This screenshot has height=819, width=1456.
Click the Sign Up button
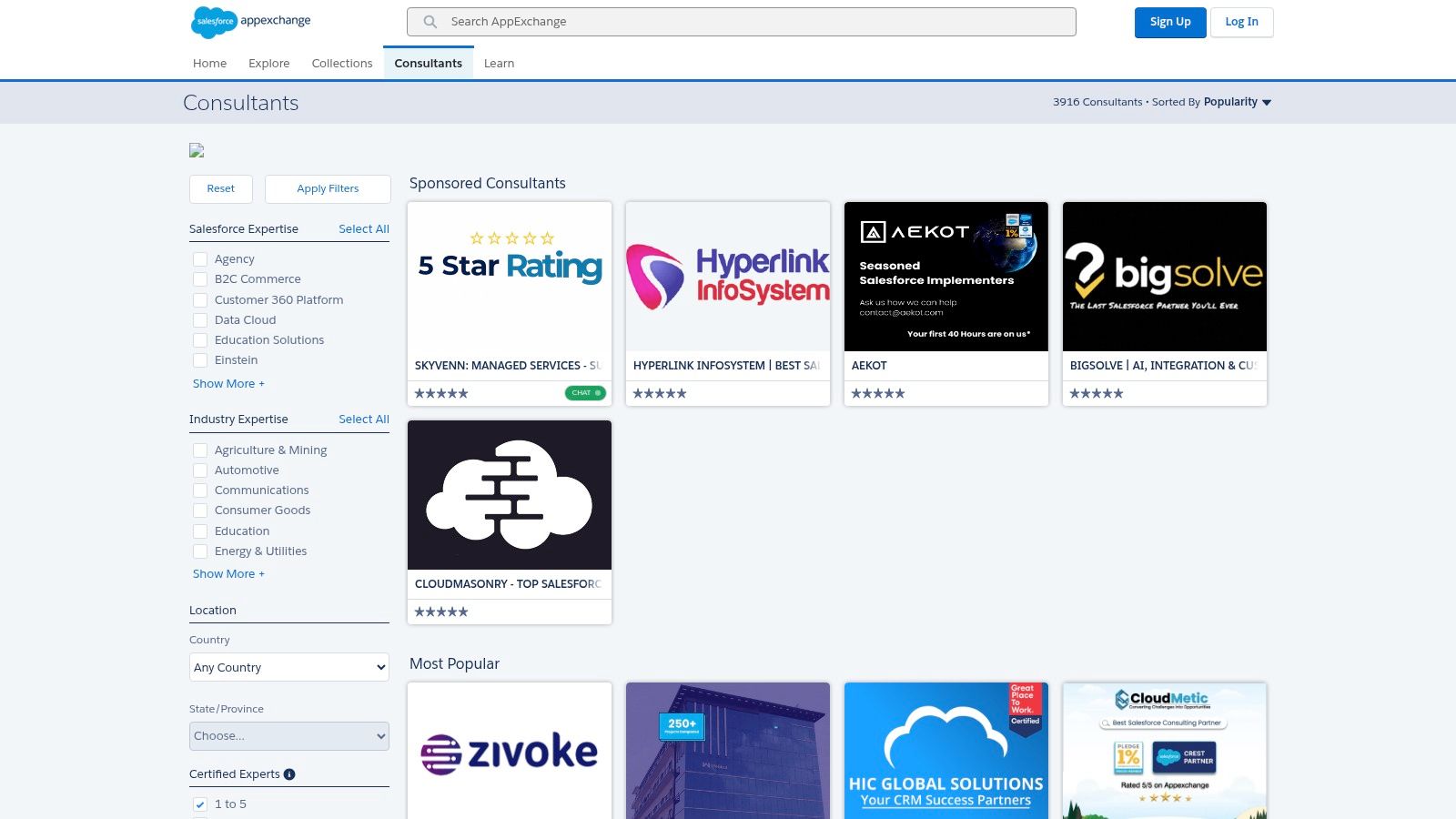[1170, 22]
